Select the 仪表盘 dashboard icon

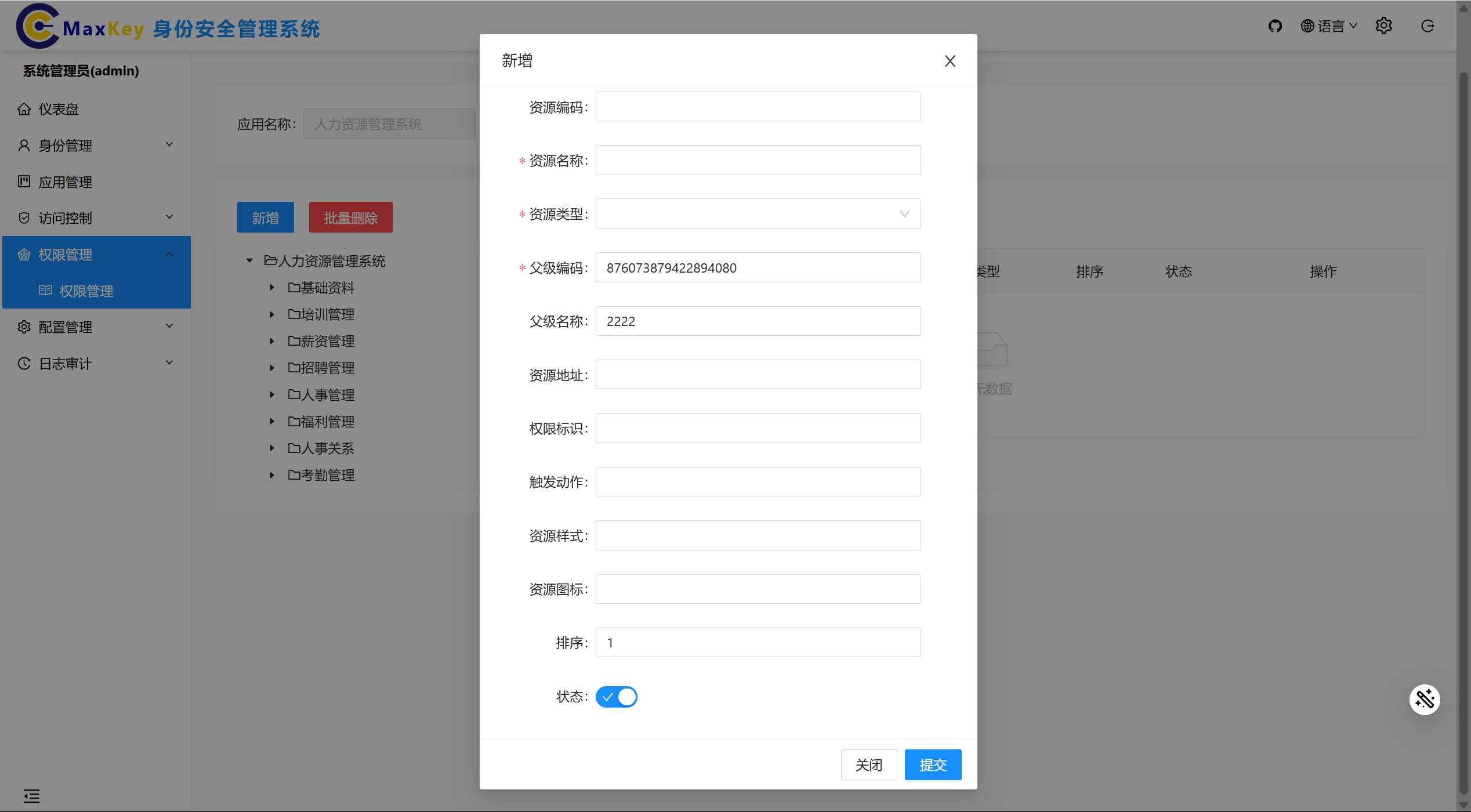click(24, 108)
